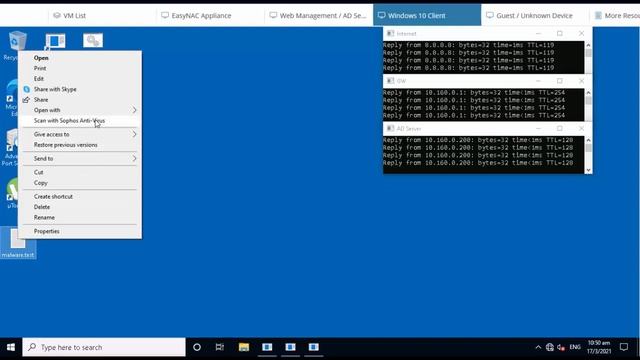Viewport: 640px width, 360px height.
Task: Close the AD Server ping window
Action: click(582, 129)
